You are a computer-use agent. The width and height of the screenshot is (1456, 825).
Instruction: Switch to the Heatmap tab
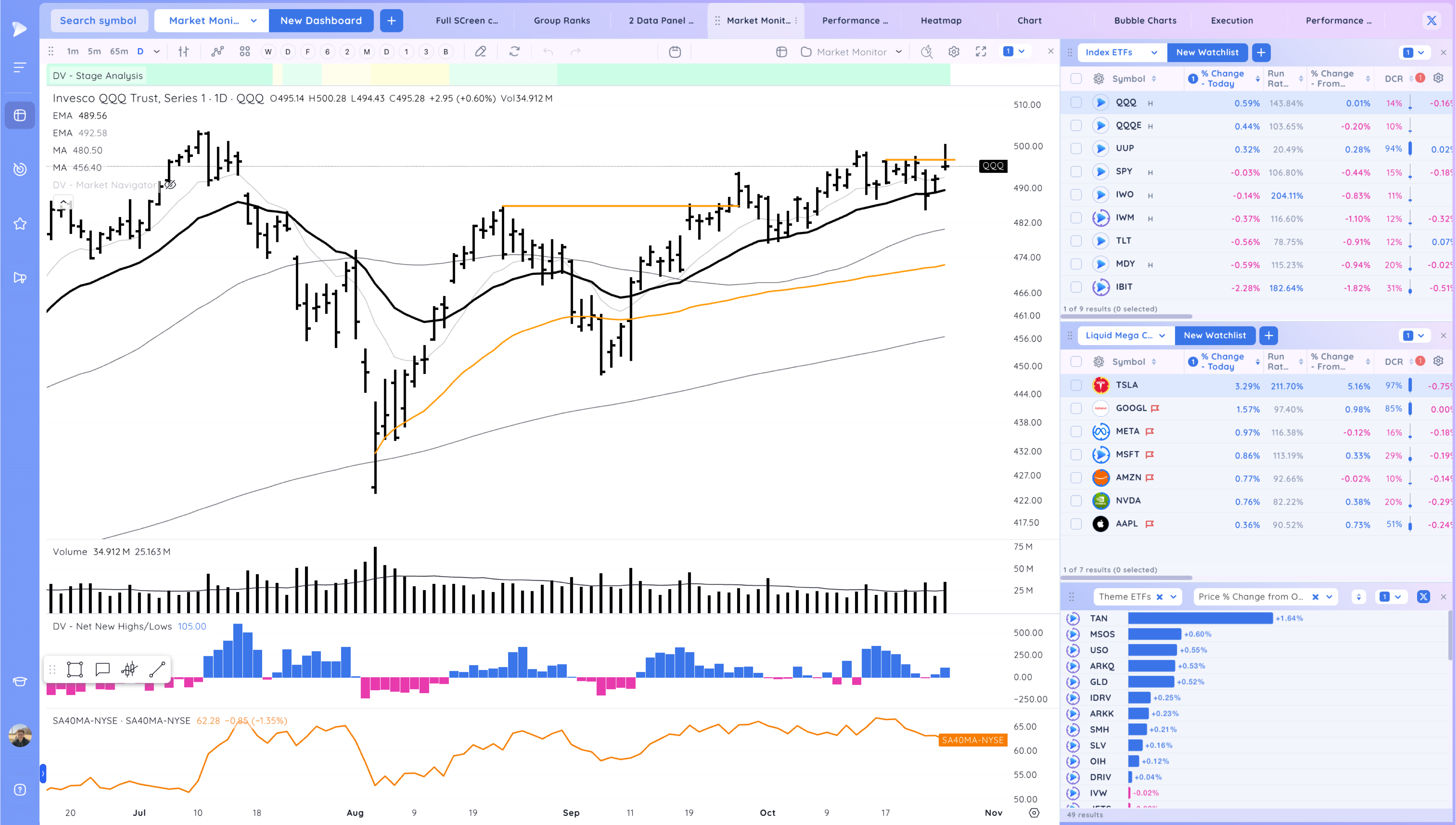[941, 20]
